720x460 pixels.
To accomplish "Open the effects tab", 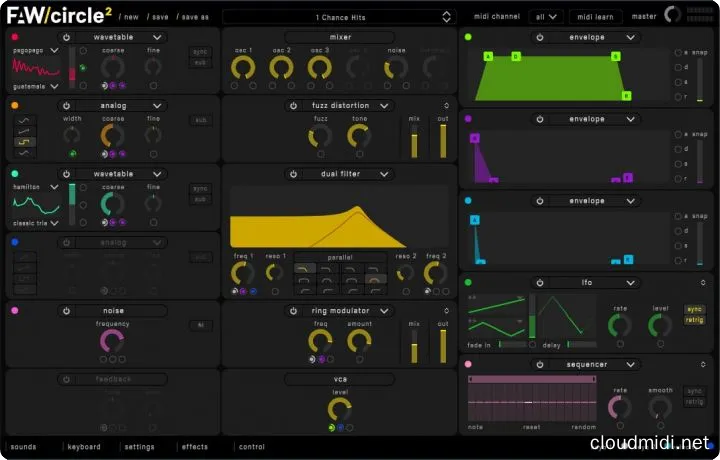I will coord(194,447).
